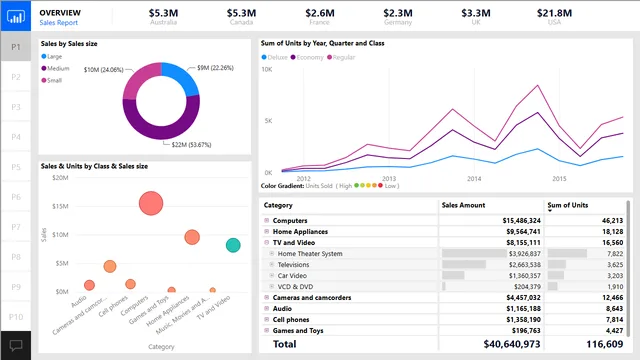640x360 pixels.
Task: Click the $2.3M Germany card
Action: pos(398,16)
